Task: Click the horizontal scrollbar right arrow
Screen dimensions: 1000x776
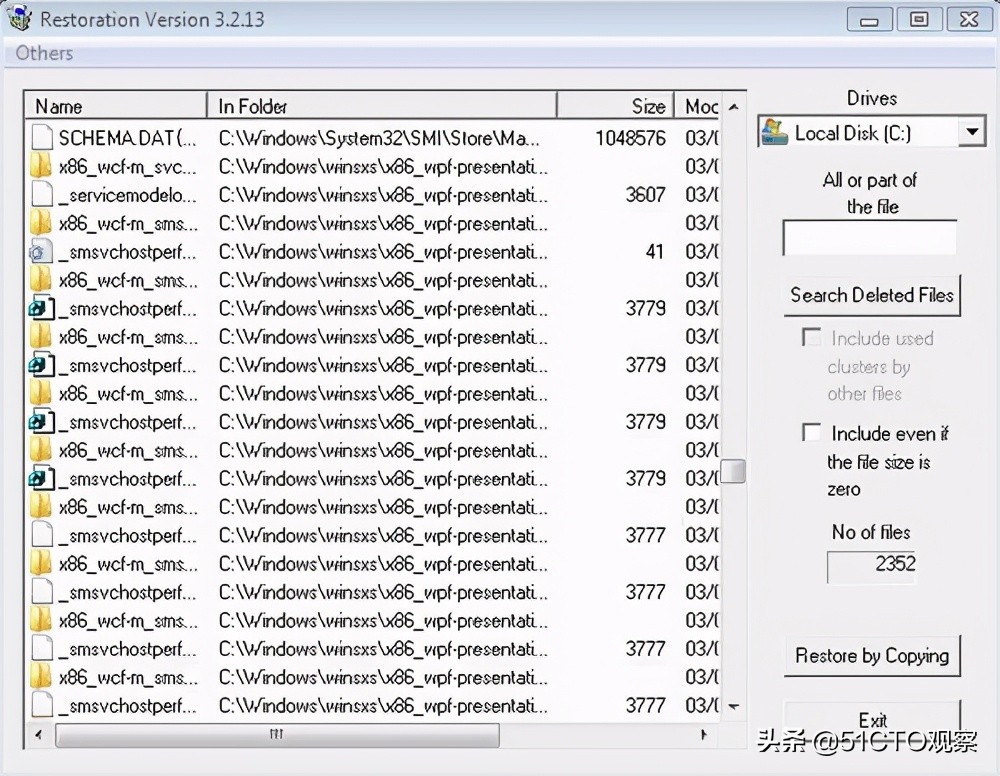Action: 703,735
